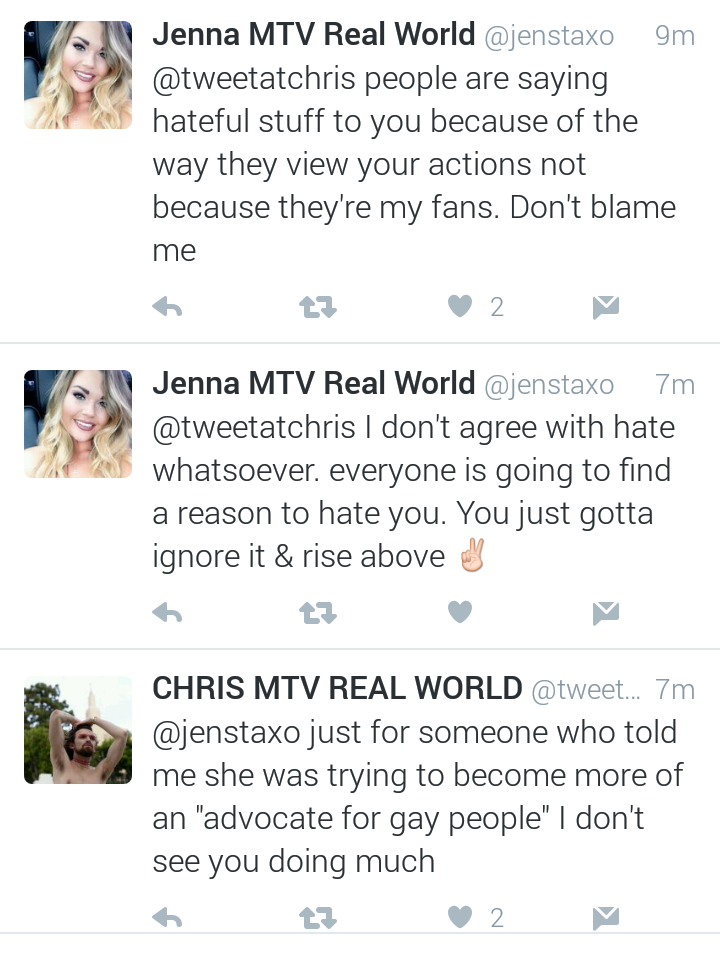Viewport: 720px width, 960px height.
Task: Like the tweet about ignoring hate
Action: pyautogui.click(x=460, y=612)
